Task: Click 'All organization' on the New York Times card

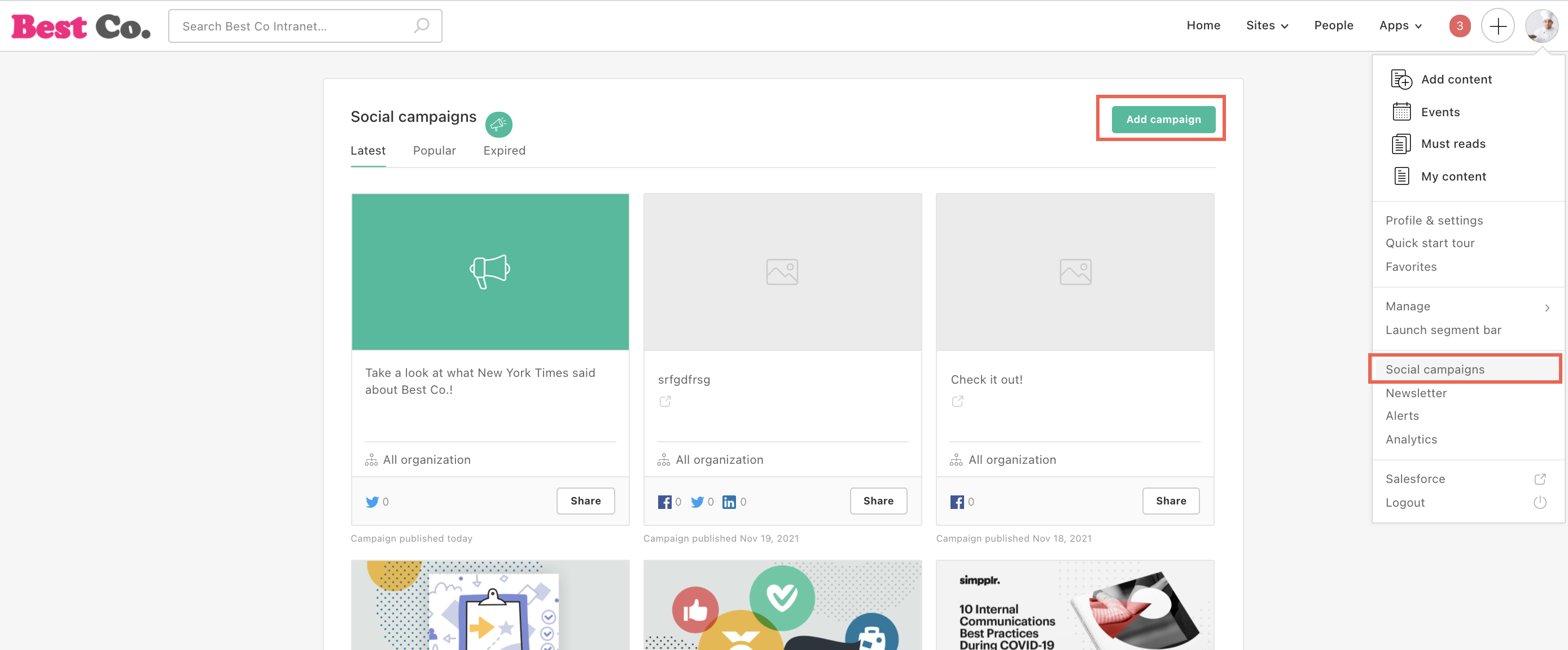Action: [x=426, y=459]
